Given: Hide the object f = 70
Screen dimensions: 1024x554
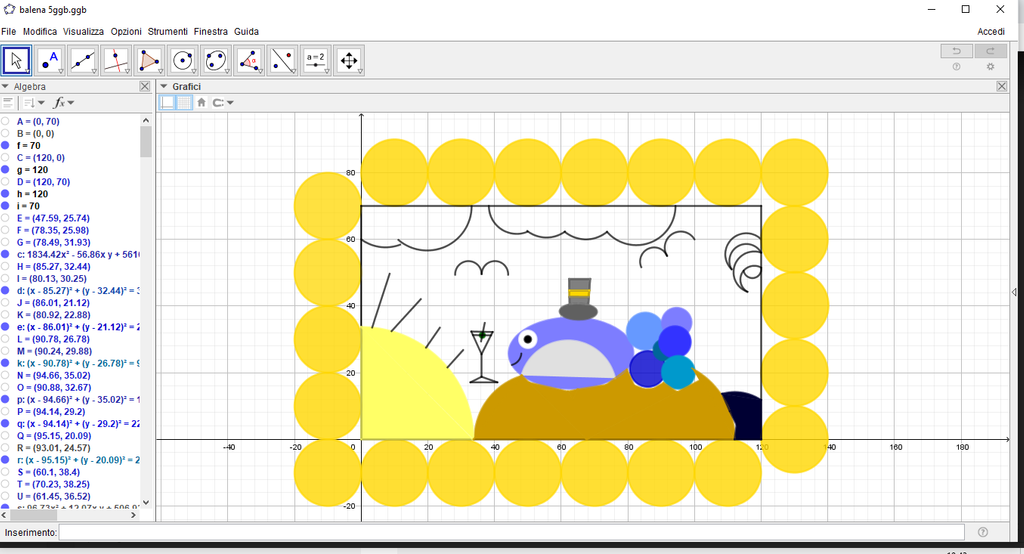Looking at the screenshot, I should (x=6, y=146).
